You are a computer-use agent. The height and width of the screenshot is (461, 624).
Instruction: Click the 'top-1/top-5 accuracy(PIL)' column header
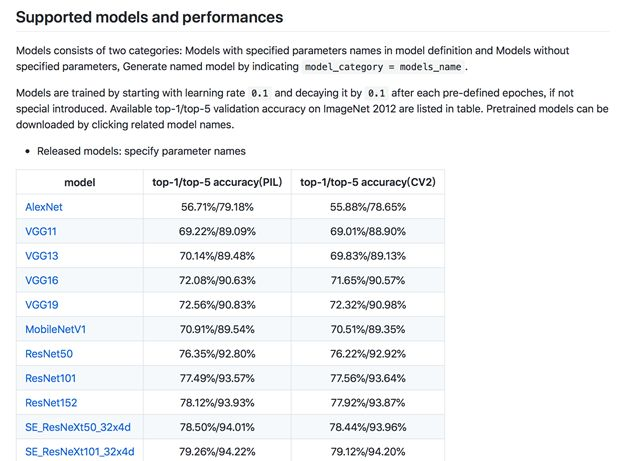217,182
